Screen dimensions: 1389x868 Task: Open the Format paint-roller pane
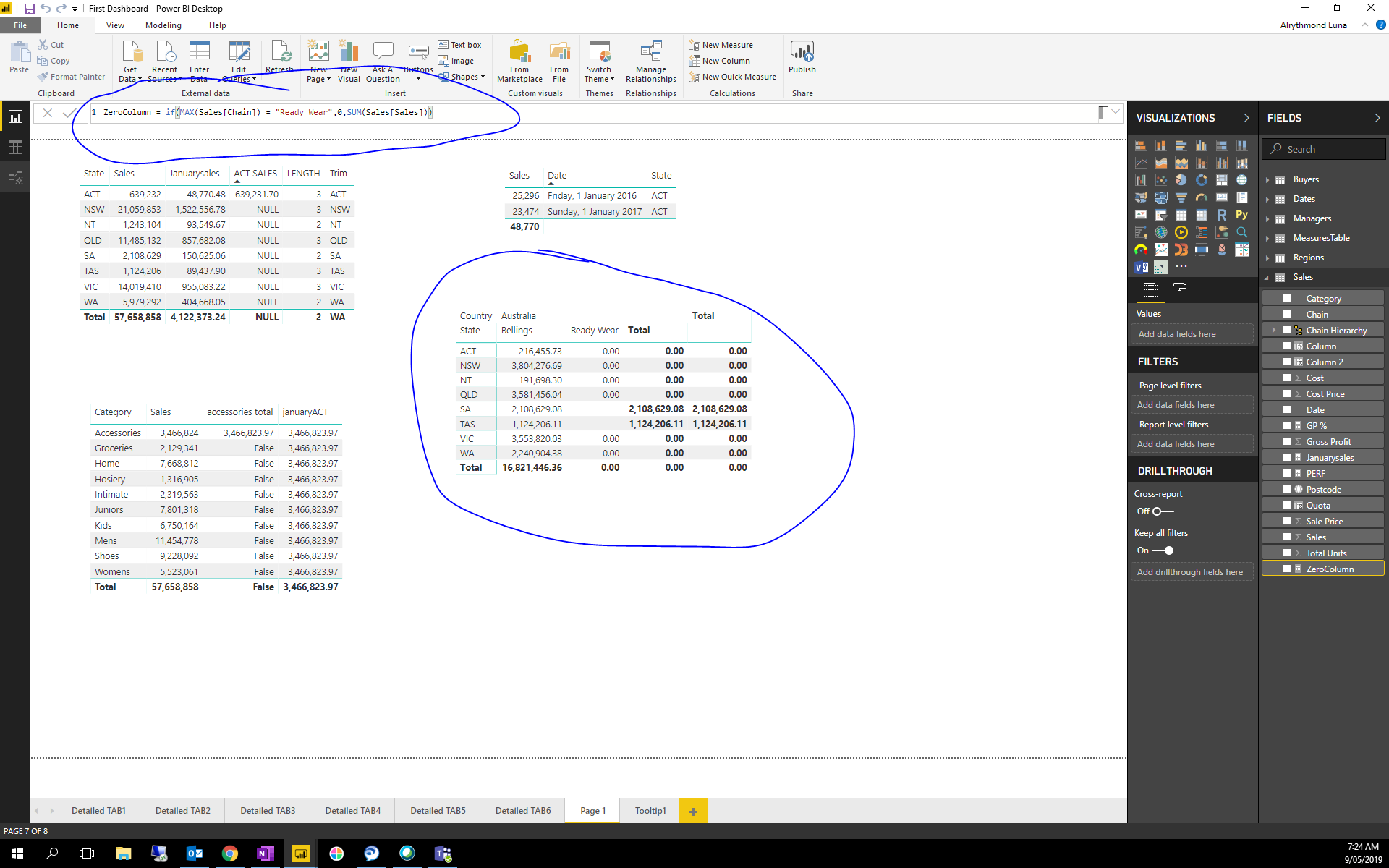[x=1179, y=290]
